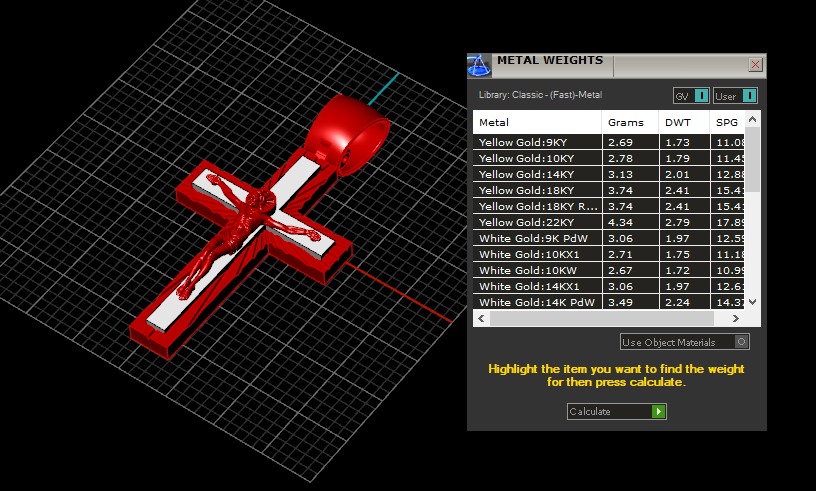Sort by the SPG column header
This screenshot has width=816, height=491.
pyautogui.click(x=727, y=122)
